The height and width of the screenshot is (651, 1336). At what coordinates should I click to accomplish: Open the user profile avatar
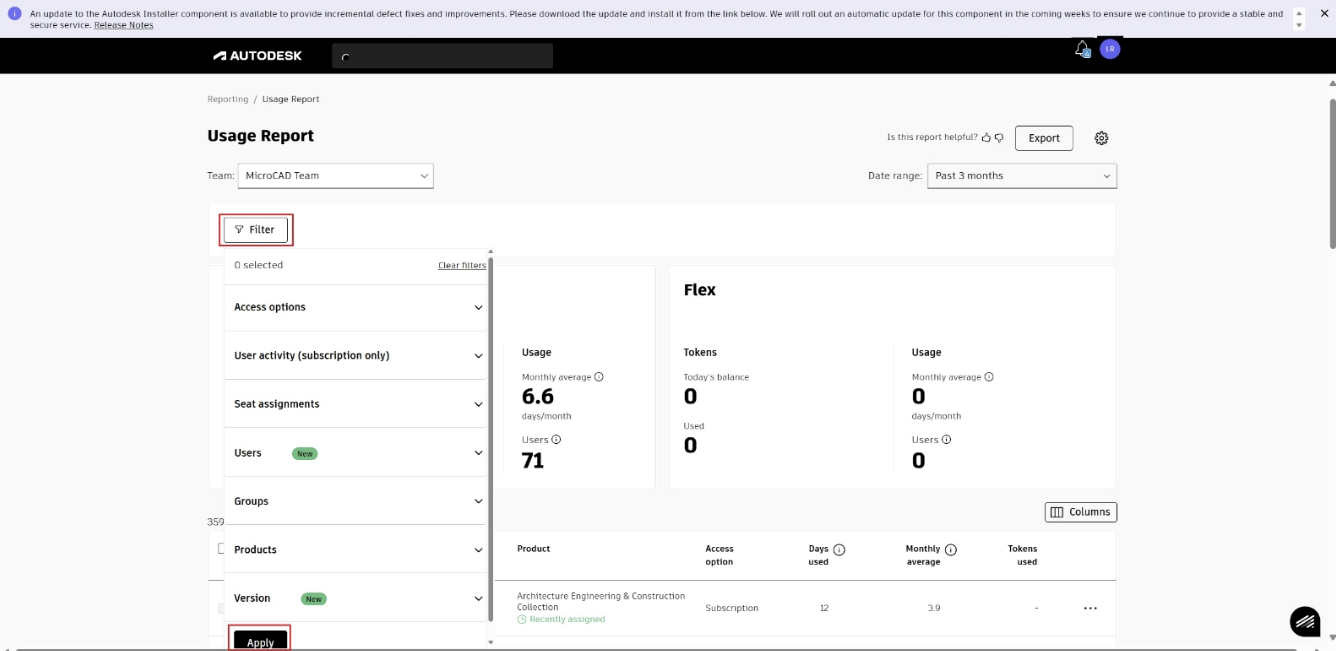coord(1110,49)
